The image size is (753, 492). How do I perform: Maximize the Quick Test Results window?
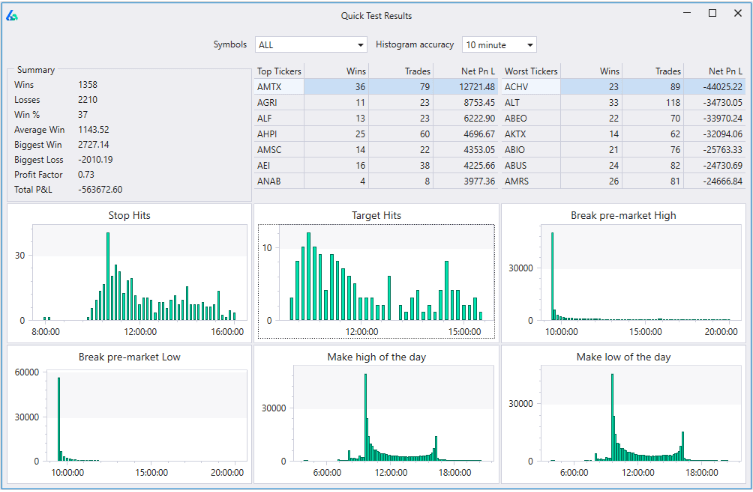(x=712, y=13)
